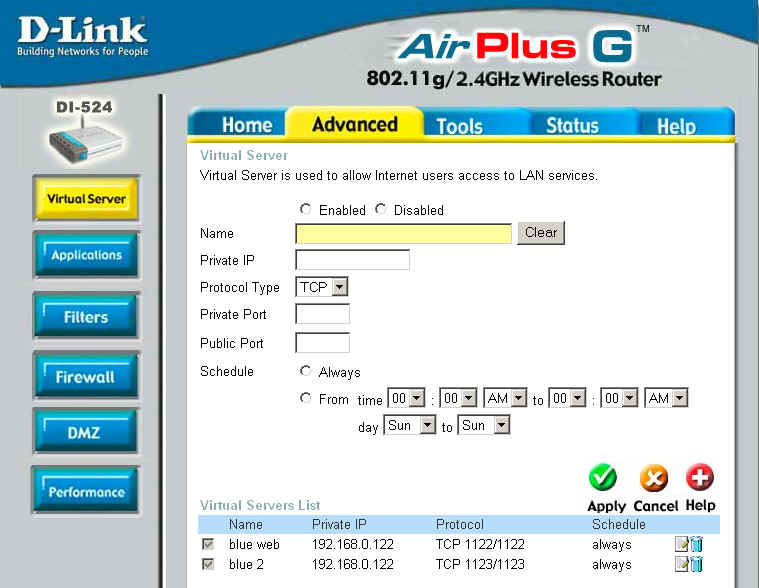Select the Enabled radio button
Image resolution: width=759 pixels, height=588 pixels.
click(x=305, y=209)
